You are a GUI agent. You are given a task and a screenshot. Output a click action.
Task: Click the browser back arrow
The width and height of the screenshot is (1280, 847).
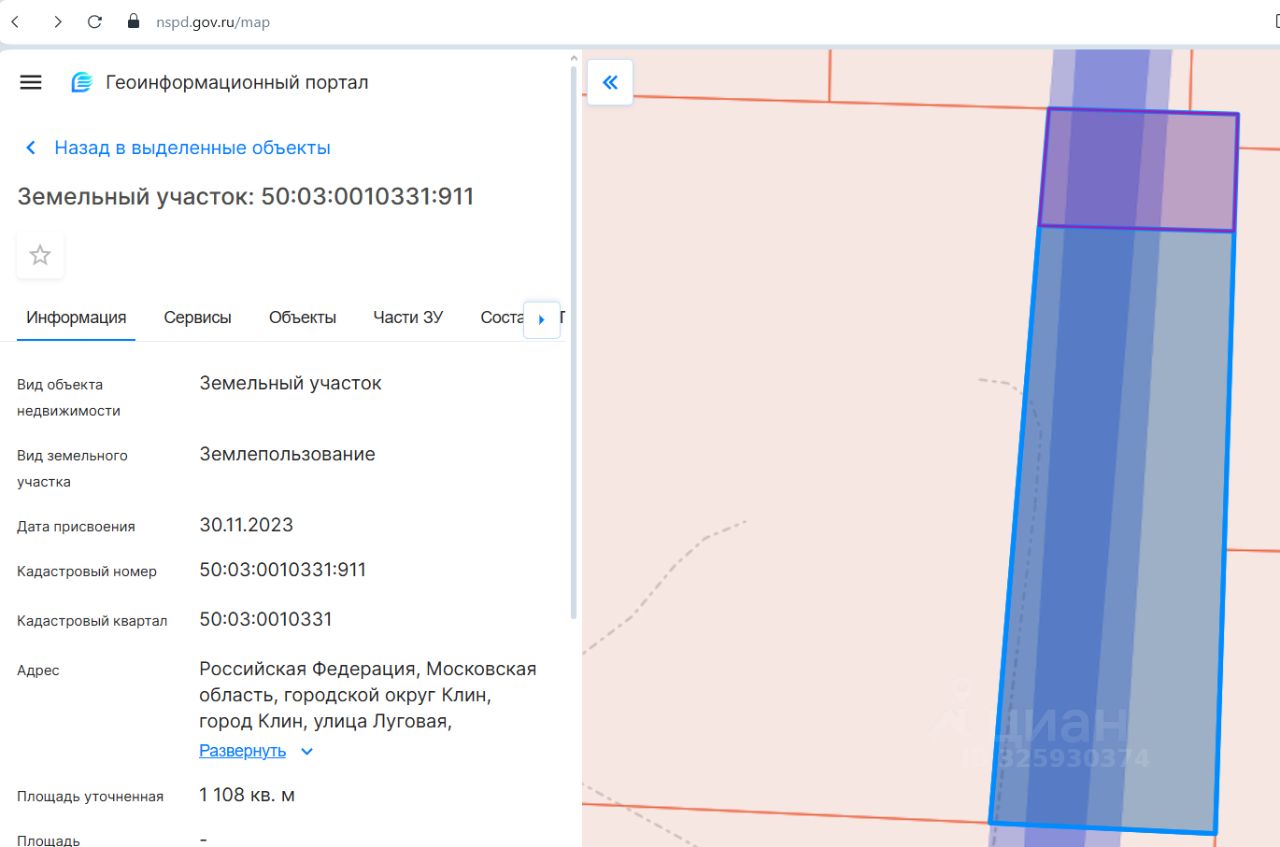(x=16, y=21)
